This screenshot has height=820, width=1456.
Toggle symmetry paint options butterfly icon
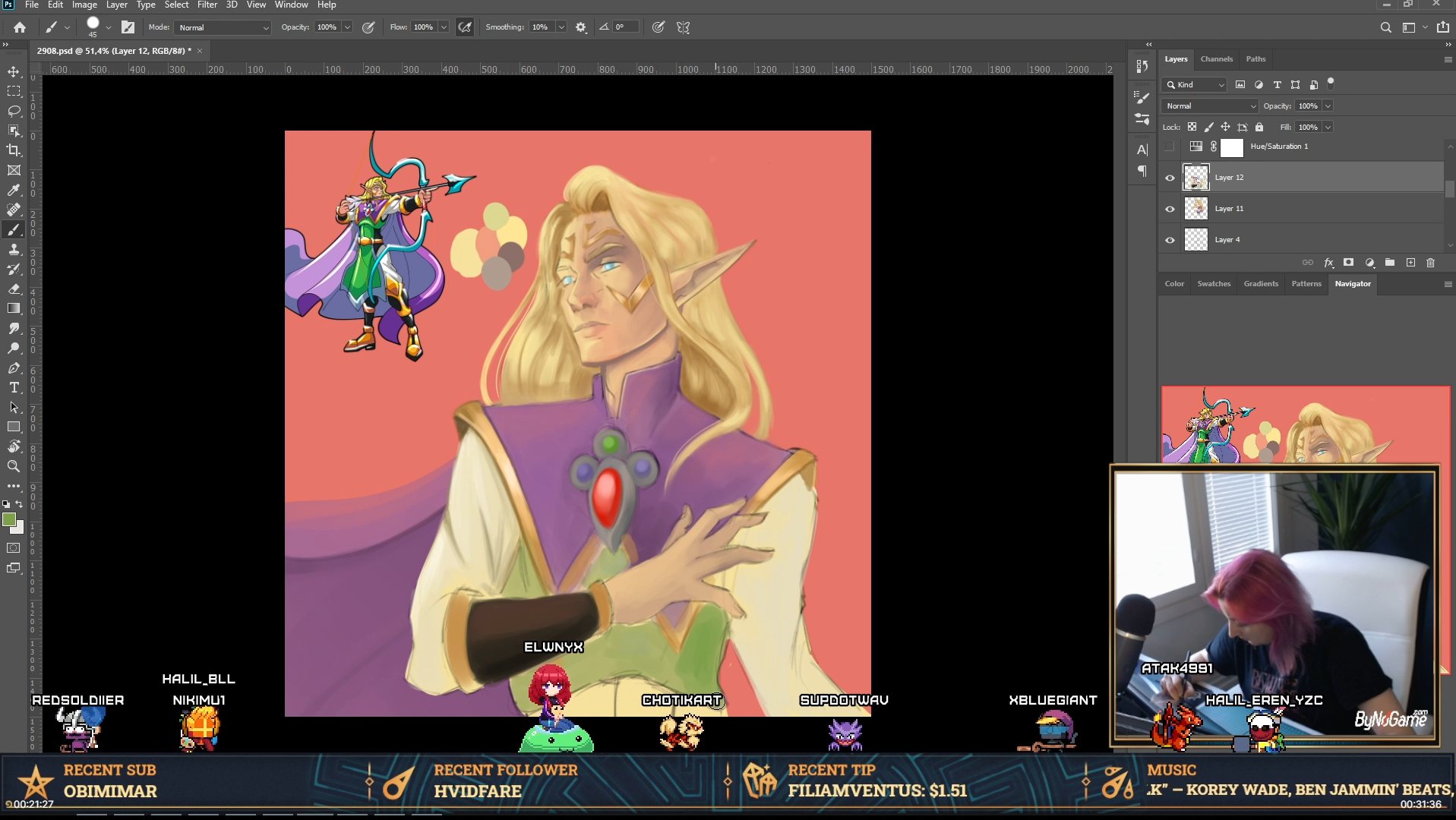point(684,27)
